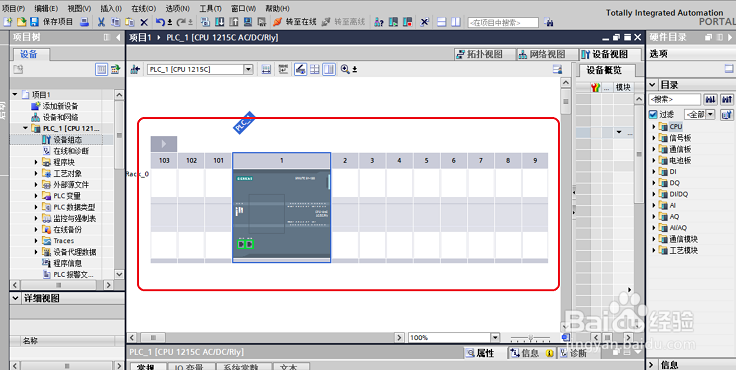Select the CPU module in slot 1
This screenshot has height=370, width=736.
(x=282, y=214)
